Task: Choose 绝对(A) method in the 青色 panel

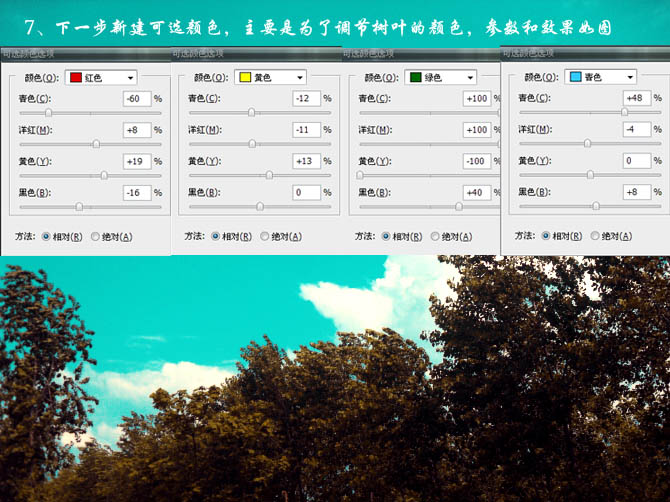Action: (x=595, y=236)
